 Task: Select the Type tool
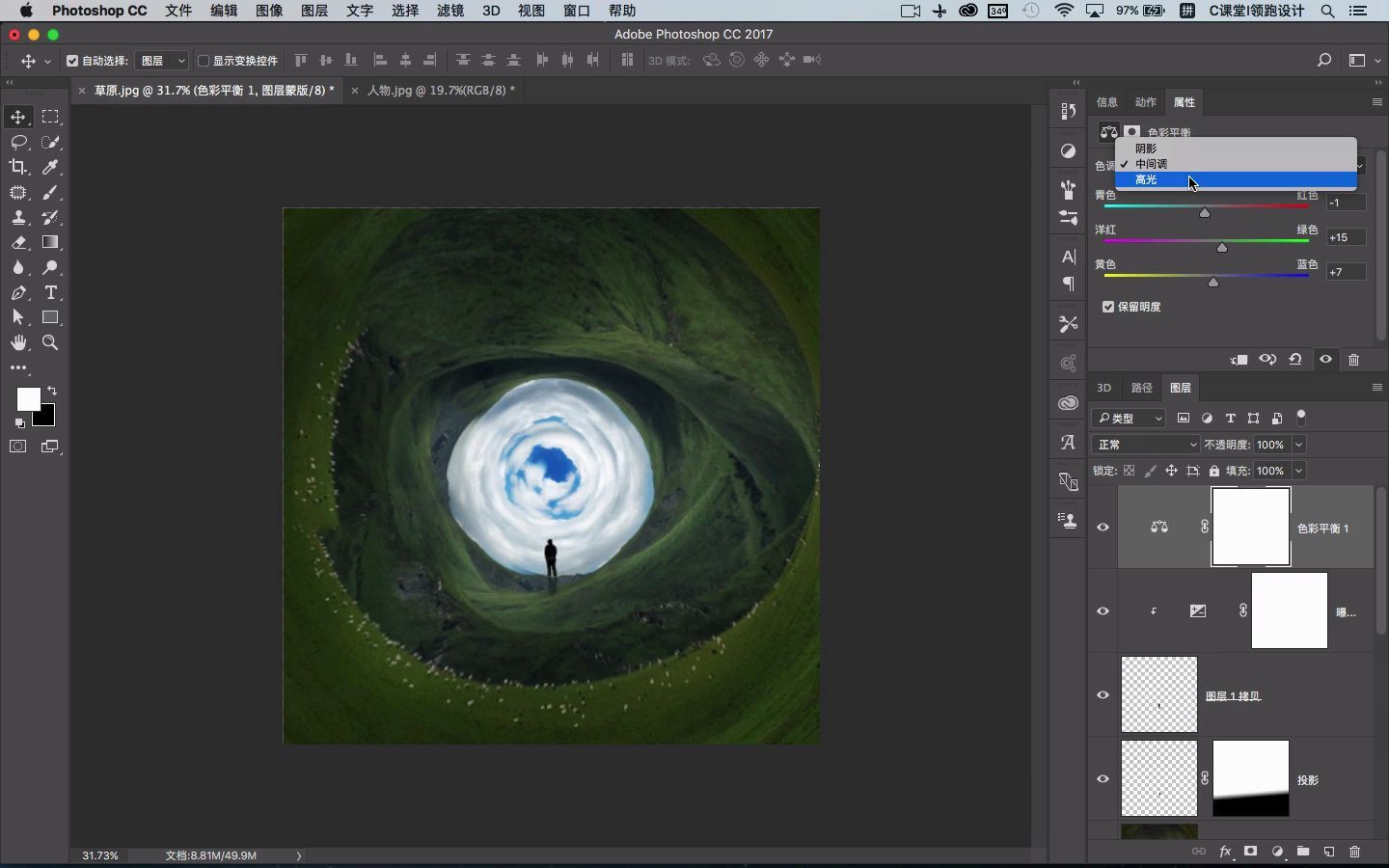(x=51, y=292)
